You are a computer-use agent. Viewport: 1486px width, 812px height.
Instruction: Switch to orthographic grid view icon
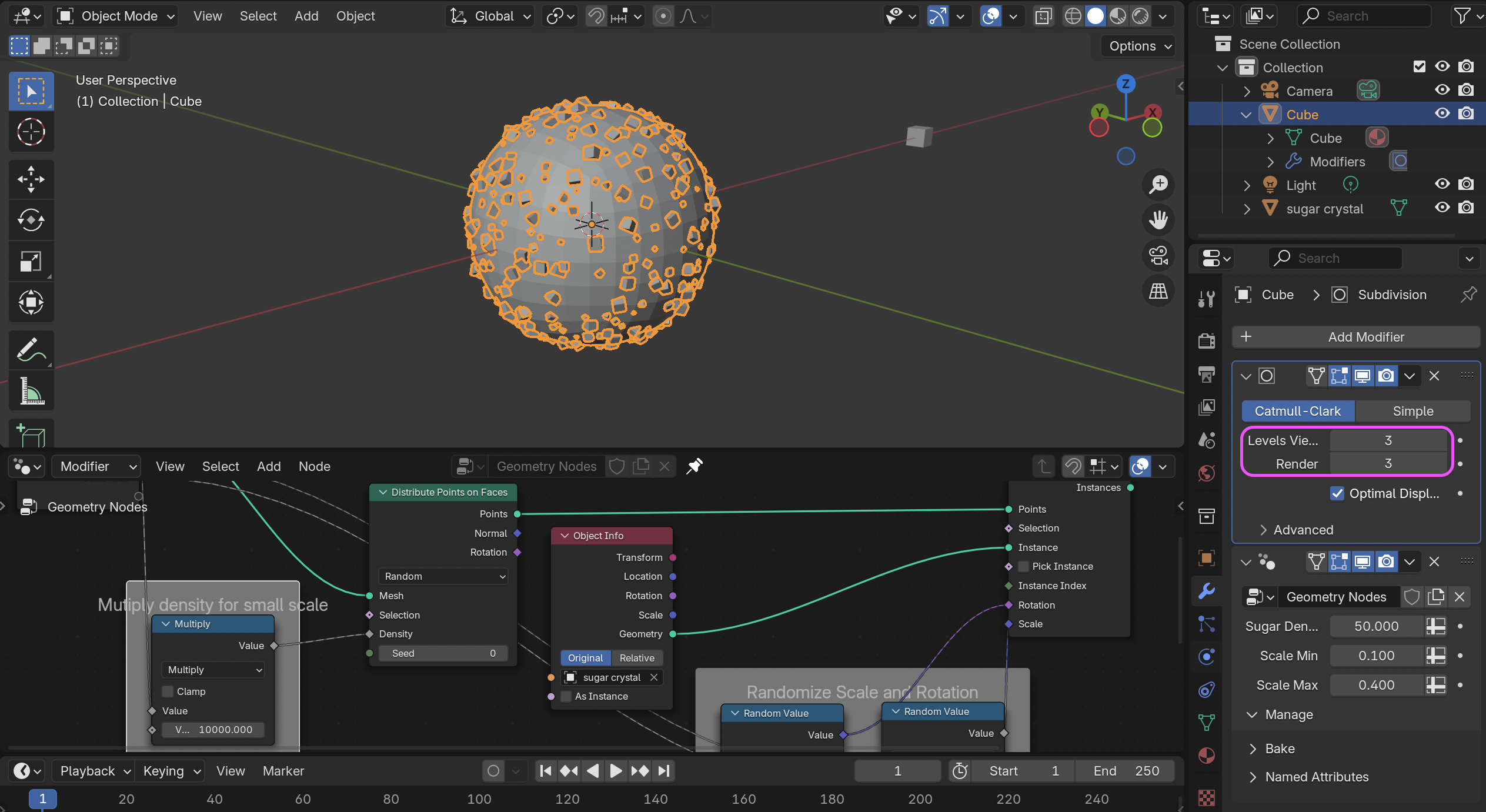point(1158,290)
